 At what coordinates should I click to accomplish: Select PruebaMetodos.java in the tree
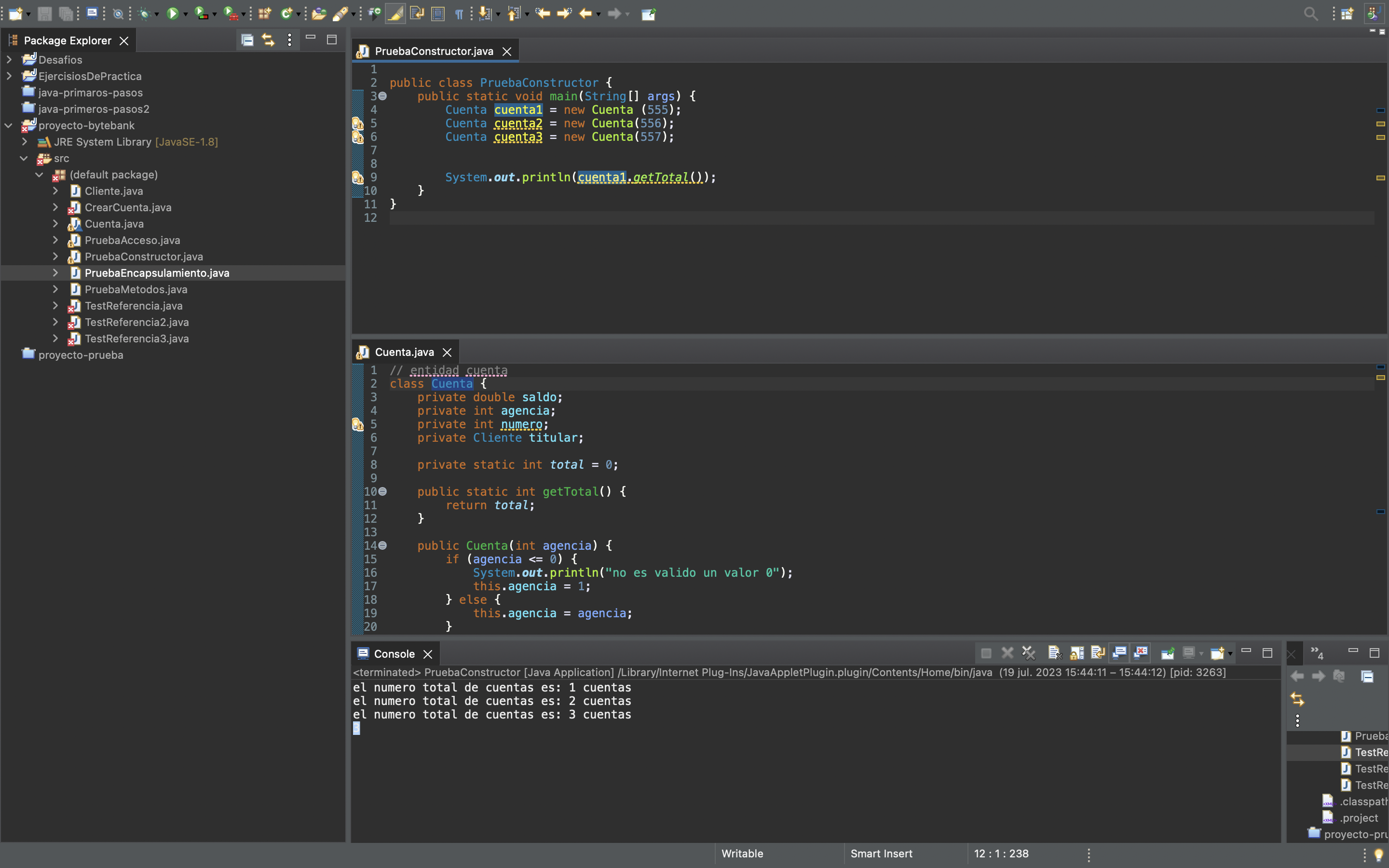point(136,289)
